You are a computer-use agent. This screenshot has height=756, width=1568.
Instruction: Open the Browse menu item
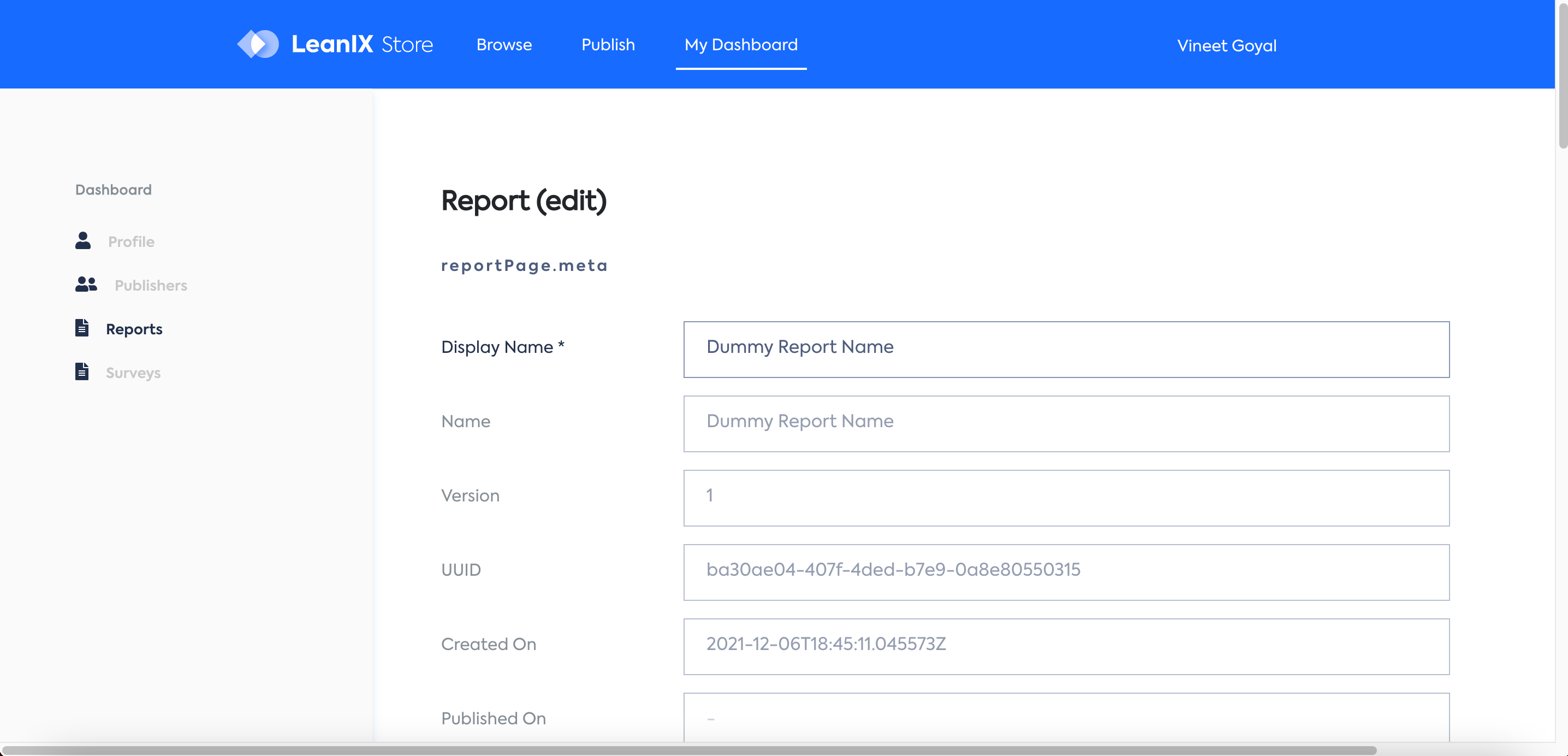click(503, 44)
